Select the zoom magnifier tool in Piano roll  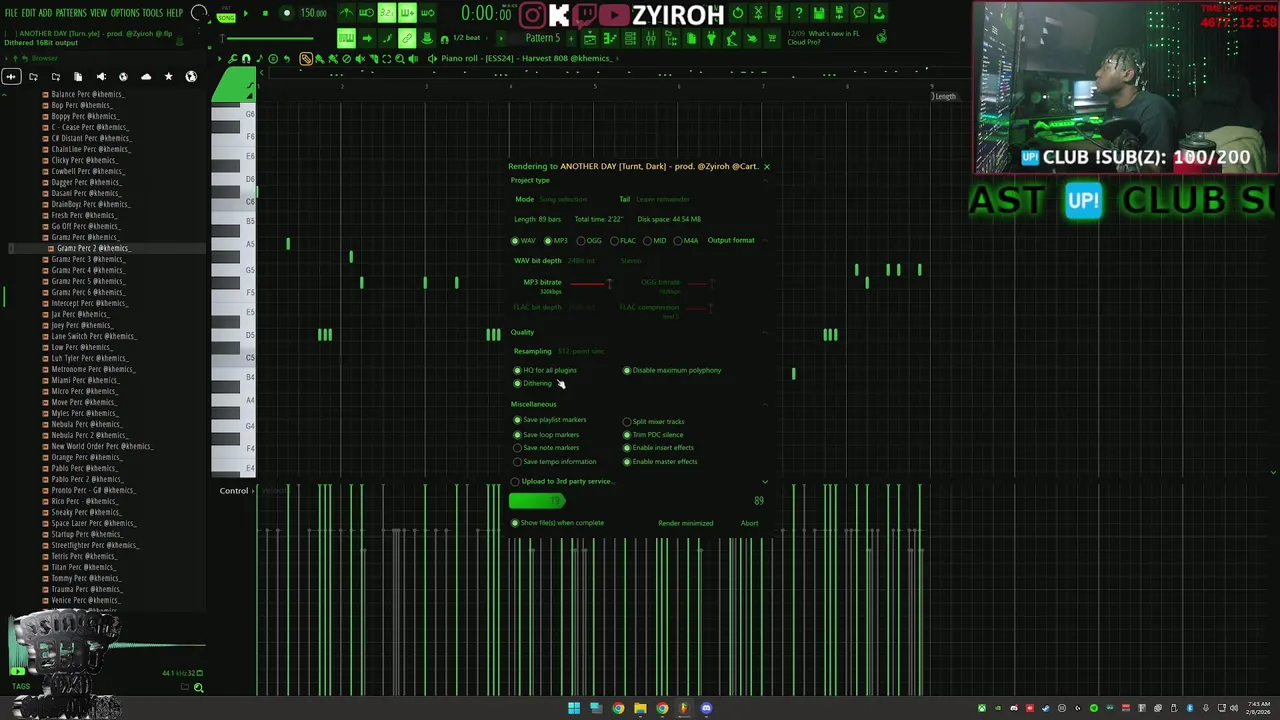point(399,59)
